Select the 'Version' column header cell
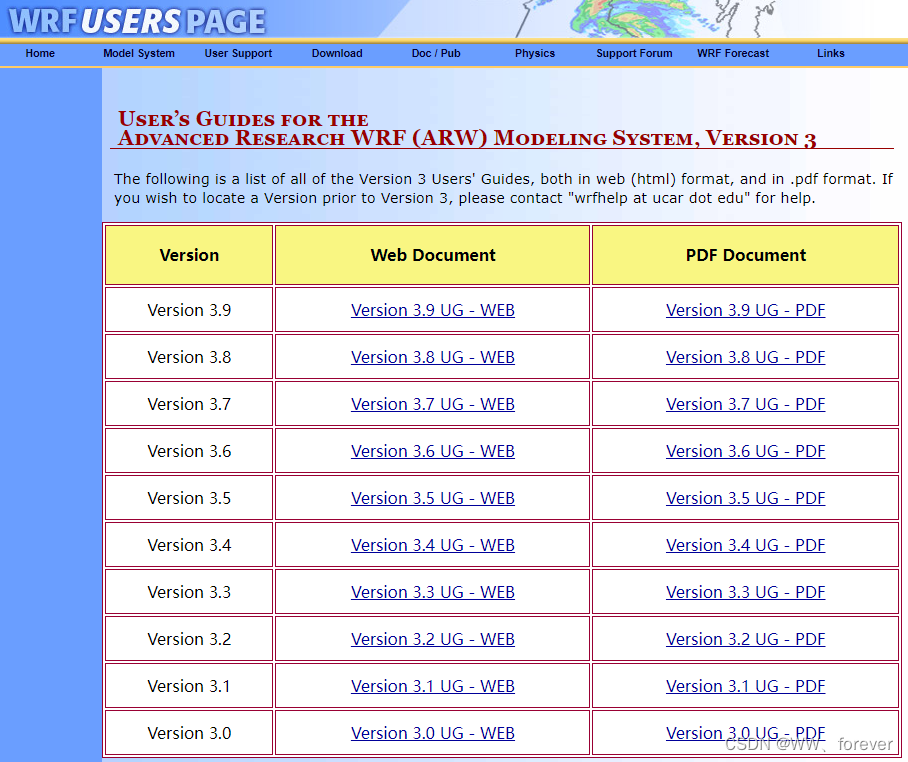Viewport: 908px width, 762px height. pyautogui.click(x=189, y=255)
